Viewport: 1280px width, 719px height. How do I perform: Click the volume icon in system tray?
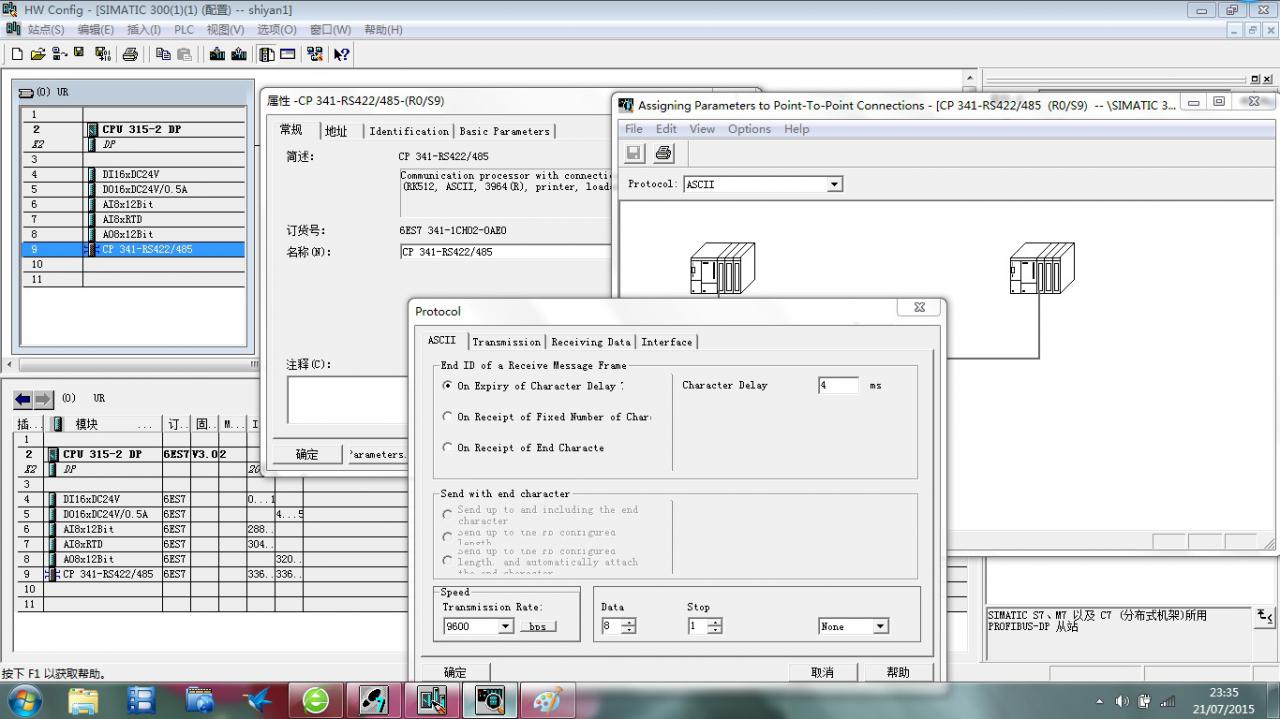point(1122,701)
